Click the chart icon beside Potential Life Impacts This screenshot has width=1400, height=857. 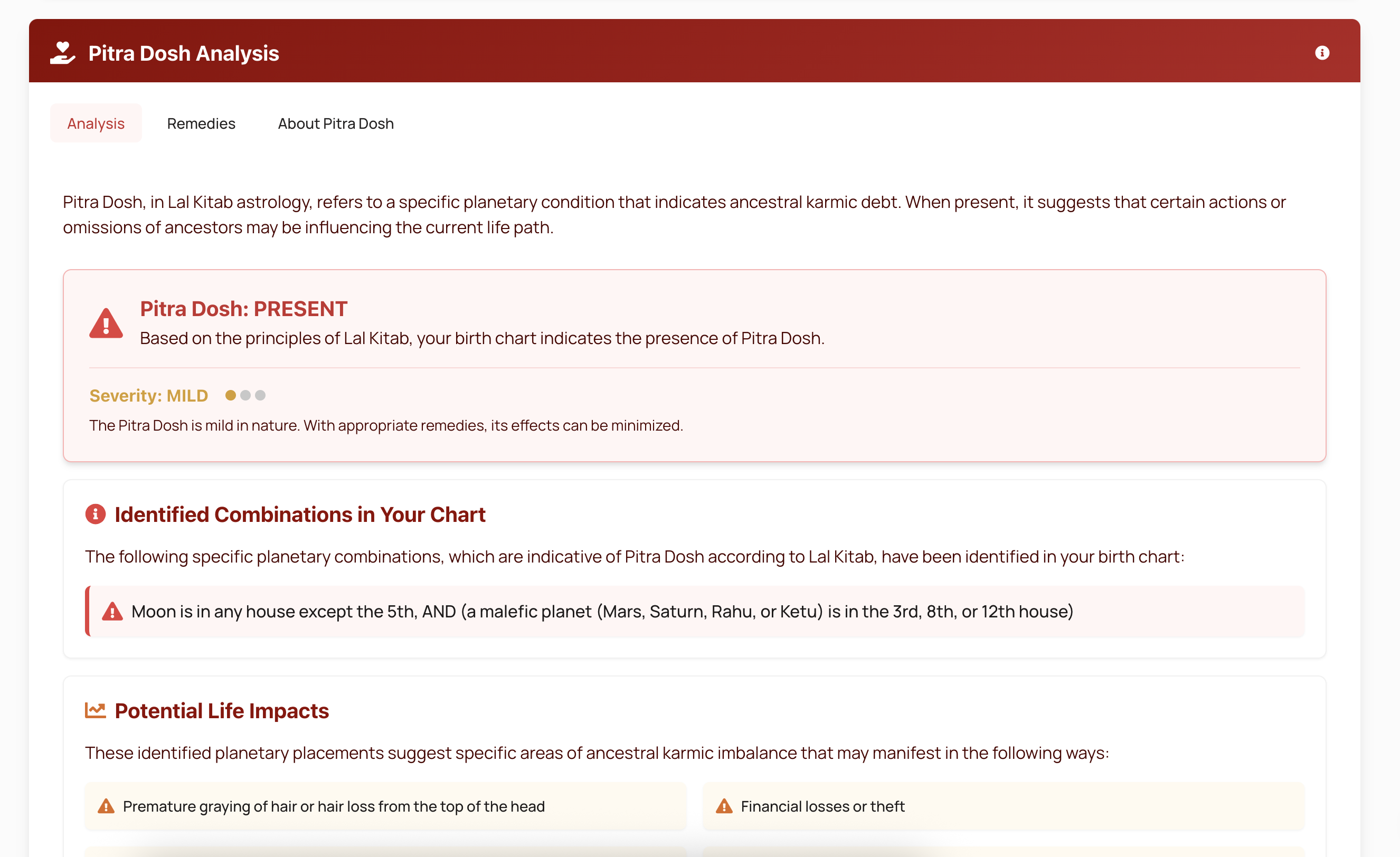click(x=96, y=710)
